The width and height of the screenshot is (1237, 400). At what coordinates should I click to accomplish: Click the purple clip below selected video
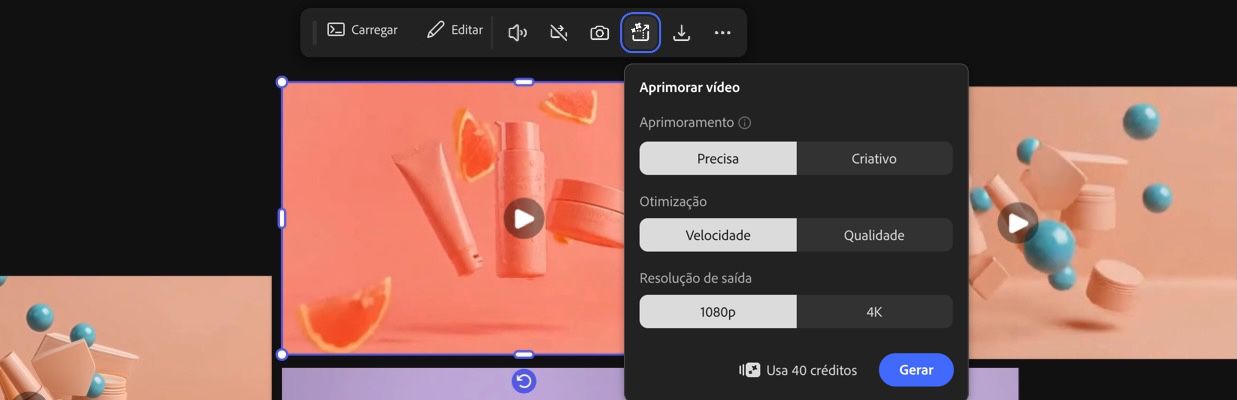(453, 384)
